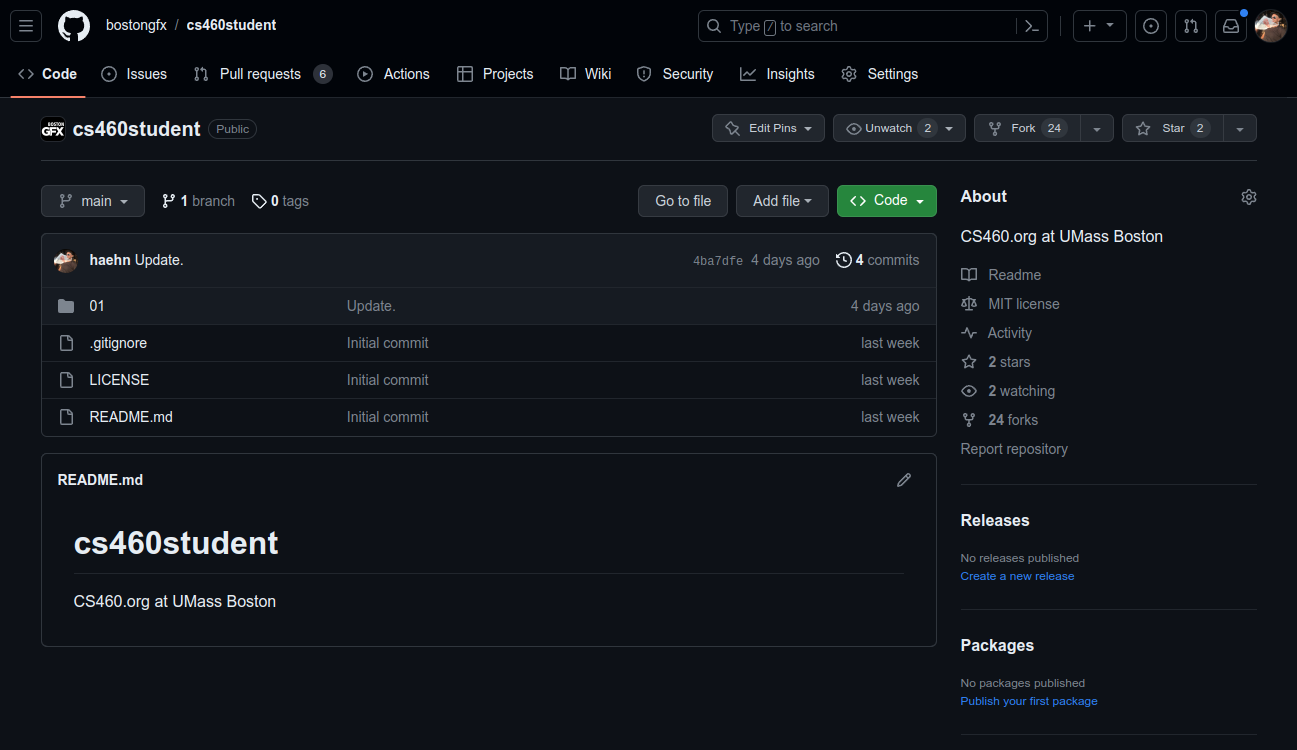Switch to the Code tab

[x=48, y=74]
